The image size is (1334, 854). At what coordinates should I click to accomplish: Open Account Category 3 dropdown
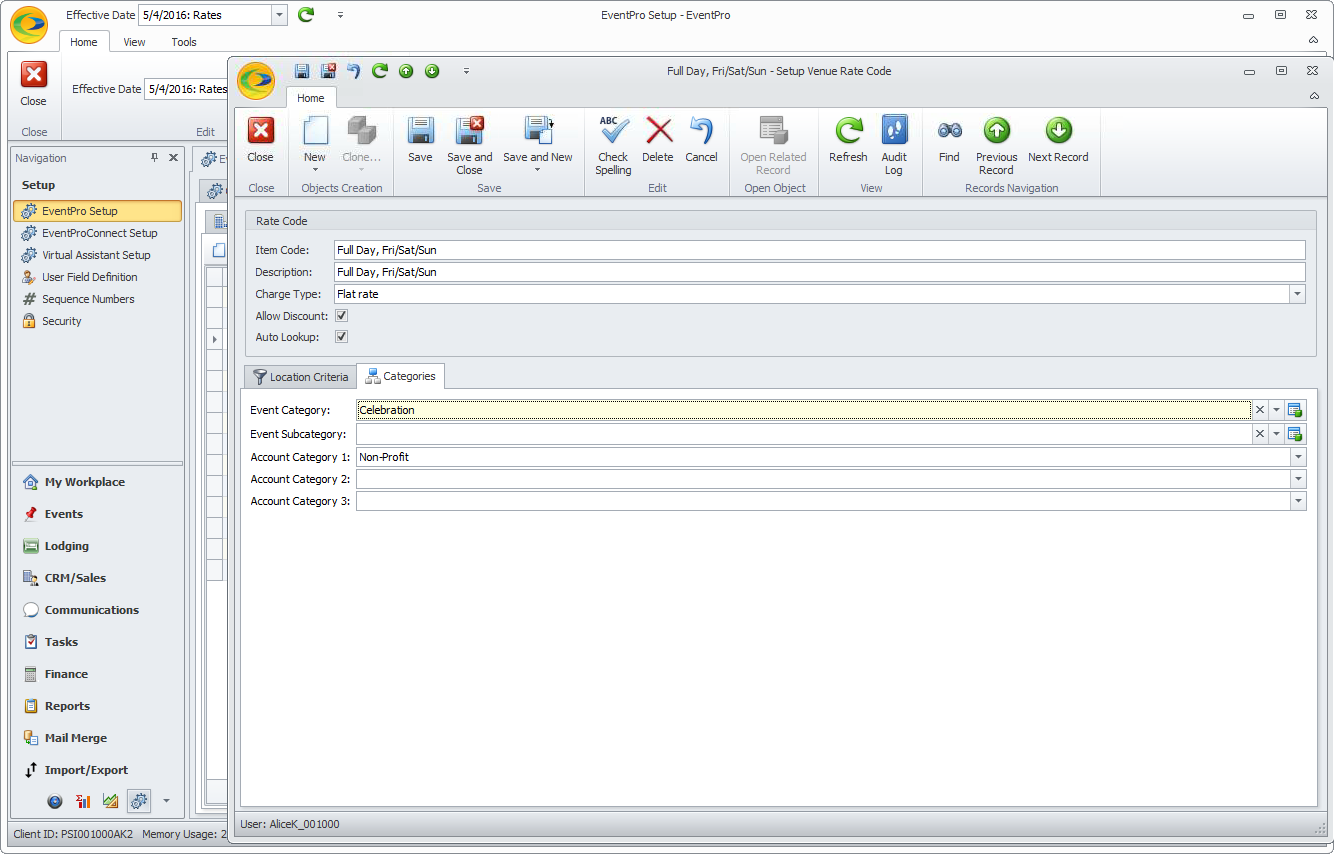(1298, 501)
